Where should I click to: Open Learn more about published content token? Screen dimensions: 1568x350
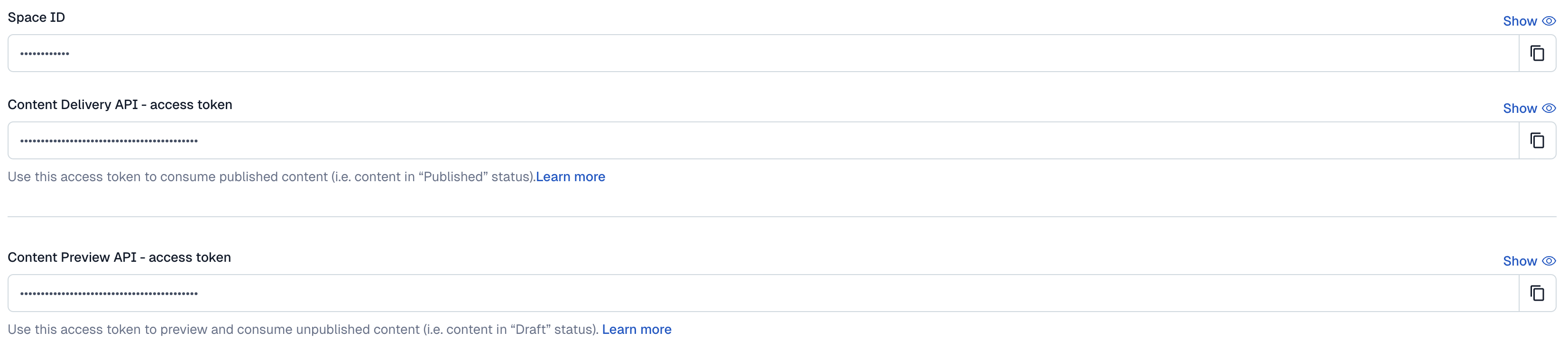[x=571, y=177]
